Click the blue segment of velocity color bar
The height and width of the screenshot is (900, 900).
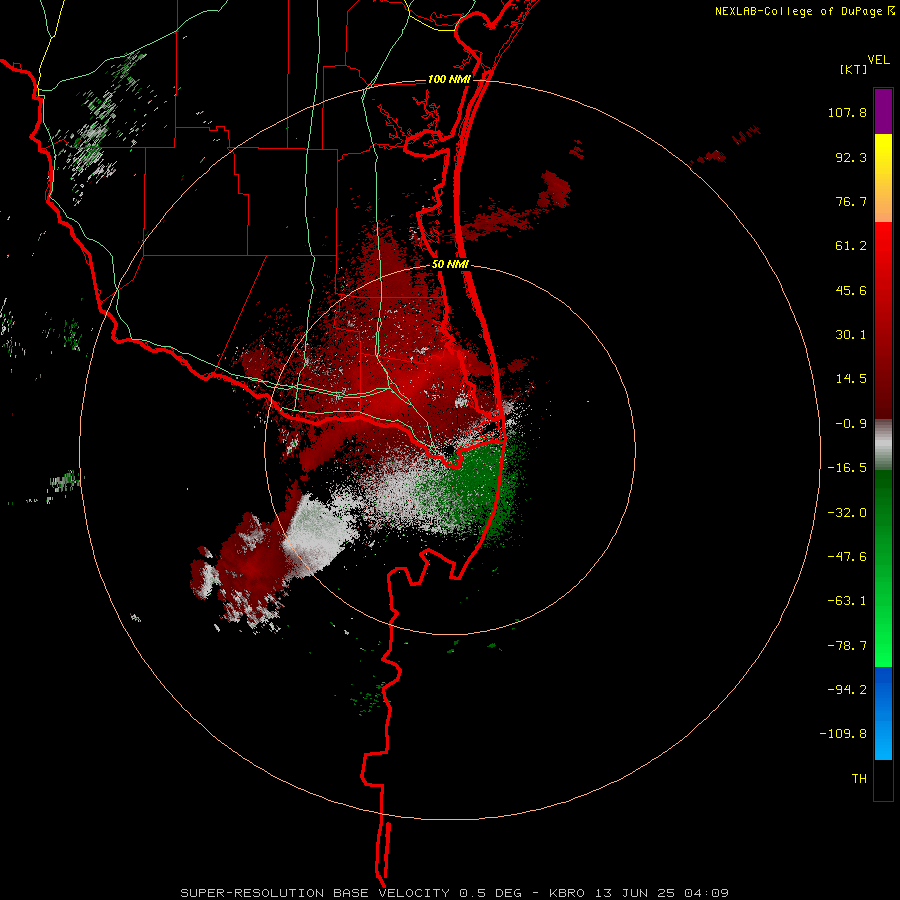[883, 713]
